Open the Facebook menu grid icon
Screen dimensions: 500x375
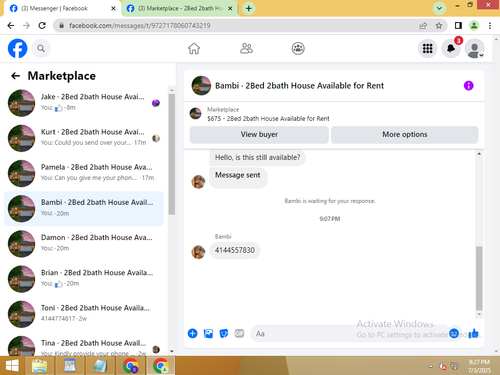click(428, 49)
